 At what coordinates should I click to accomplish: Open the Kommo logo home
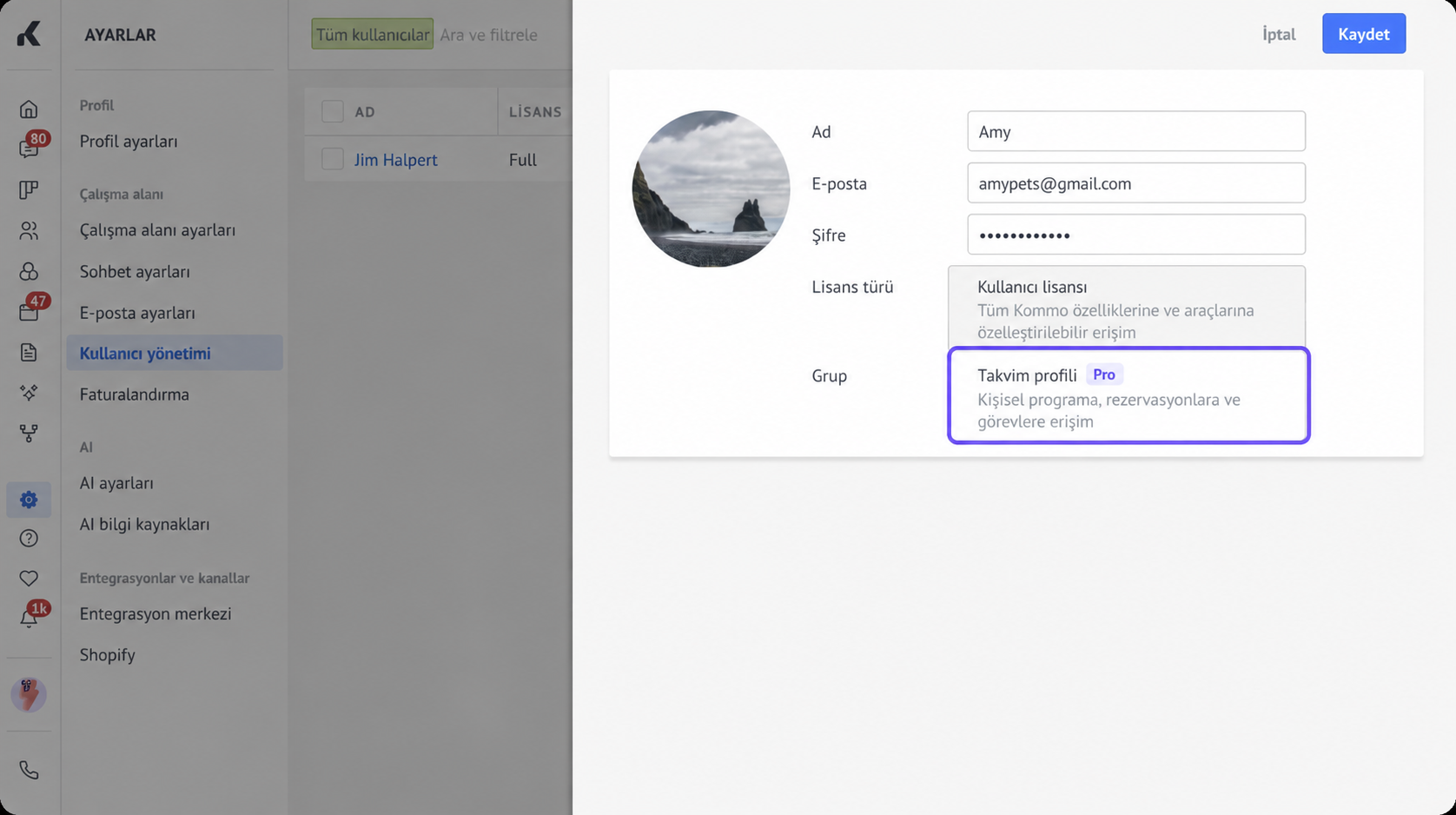(x=29, y=34)
